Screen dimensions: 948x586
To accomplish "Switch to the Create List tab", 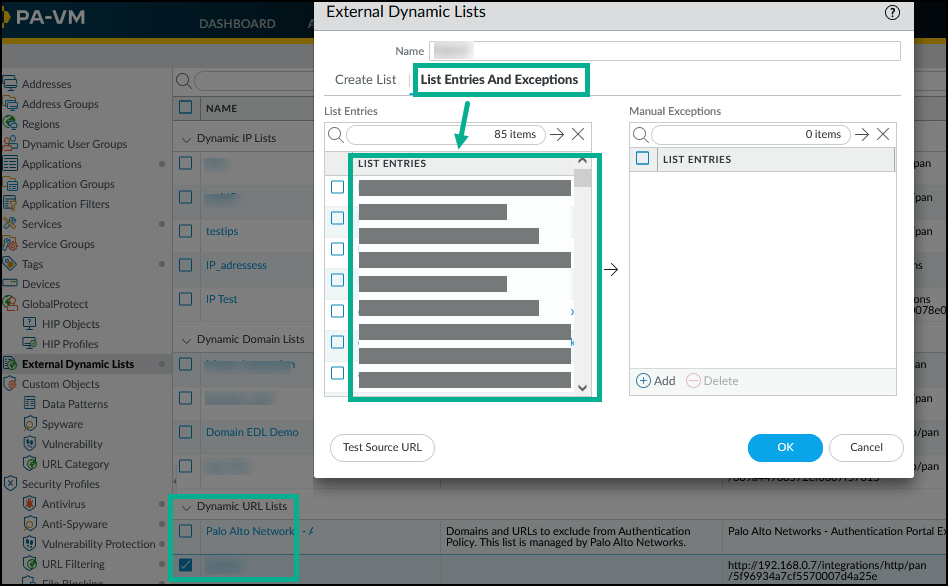I will coord(366,80).
